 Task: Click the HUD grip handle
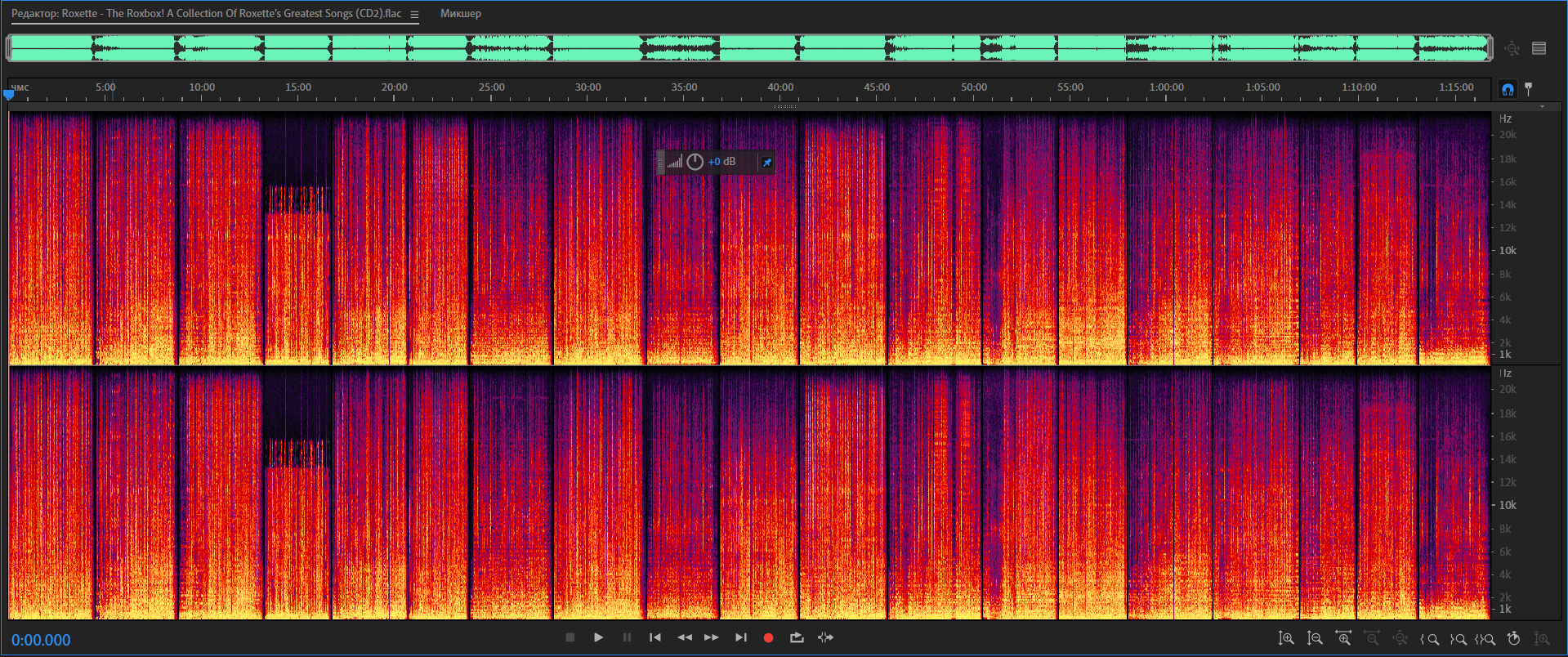point(660,162)
